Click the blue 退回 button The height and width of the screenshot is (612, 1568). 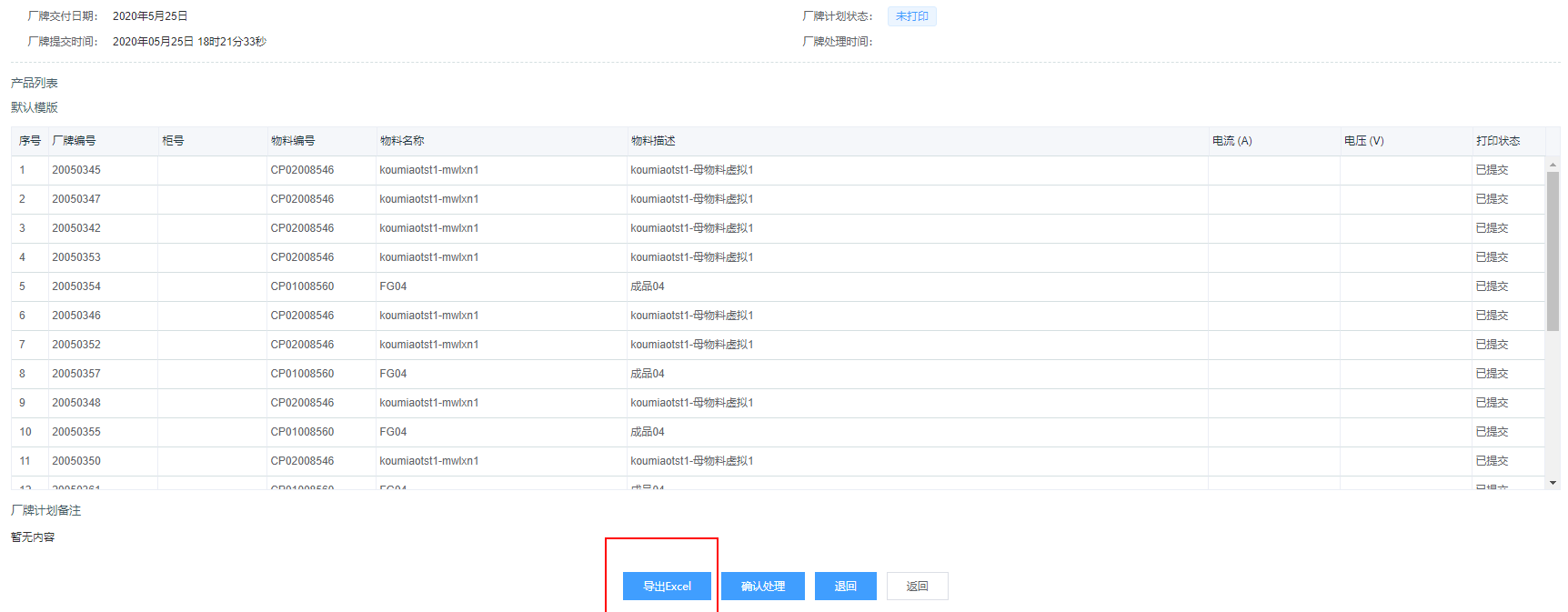coord(845,587)
